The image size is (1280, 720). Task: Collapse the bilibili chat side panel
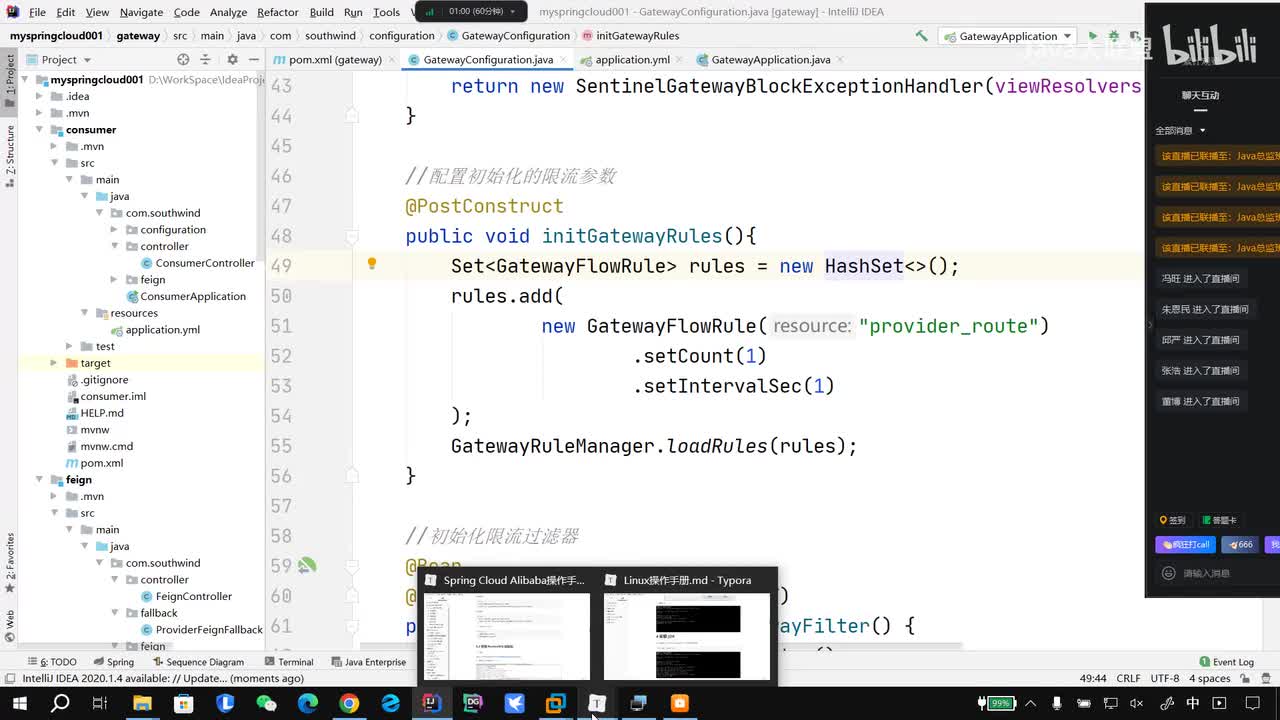(1150, 324)
